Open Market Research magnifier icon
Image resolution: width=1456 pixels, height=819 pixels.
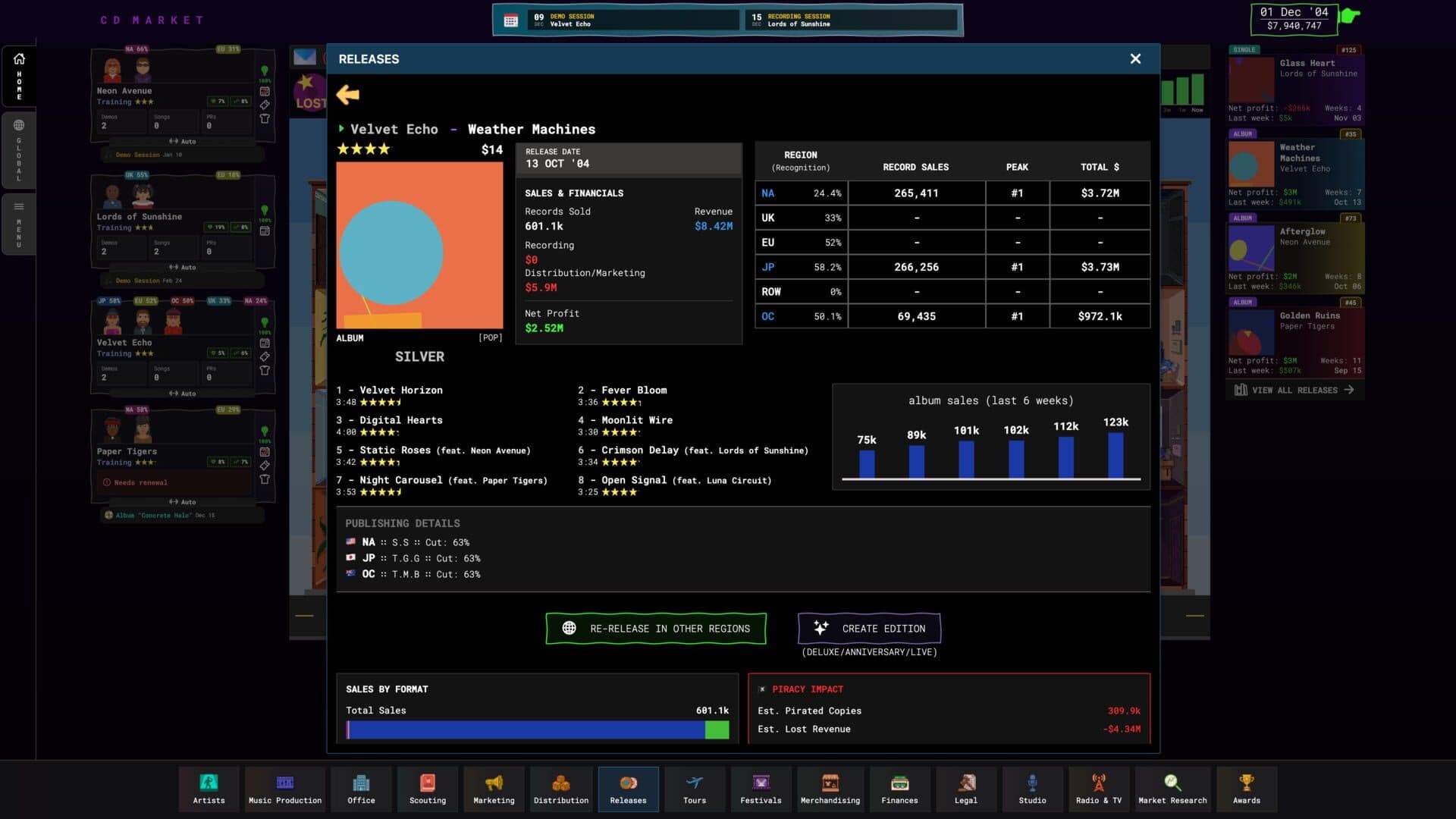[x=1172, y=789]
